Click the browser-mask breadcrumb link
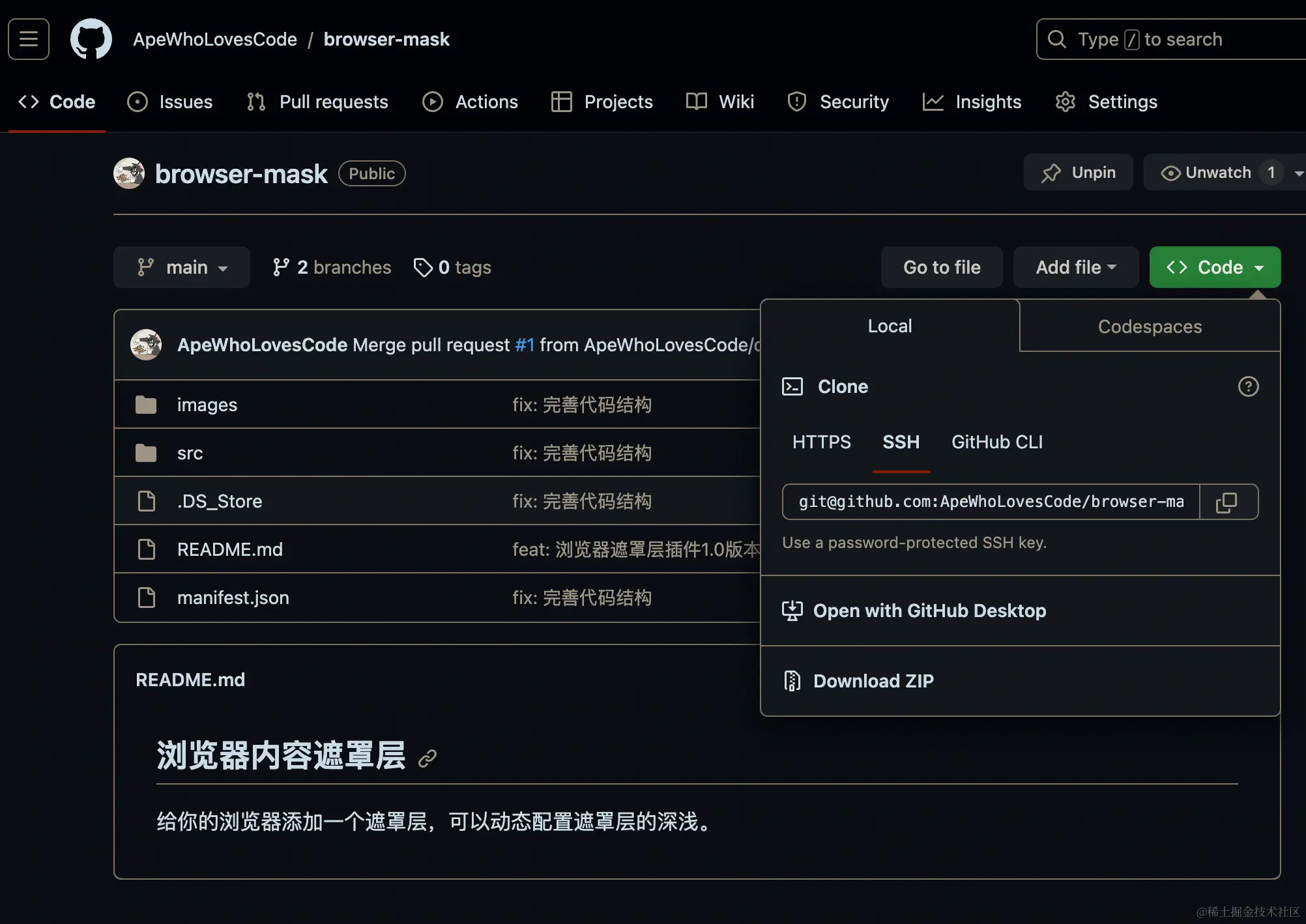The height and width of the screenshot is (924, 1306). coord(386,39)
